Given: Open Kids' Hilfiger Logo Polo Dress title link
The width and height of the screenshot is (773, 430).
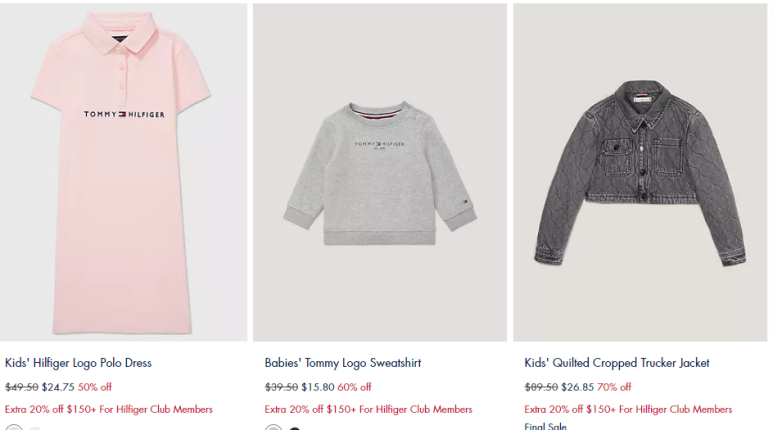Looking at the screenshot, I should [78, 363].
